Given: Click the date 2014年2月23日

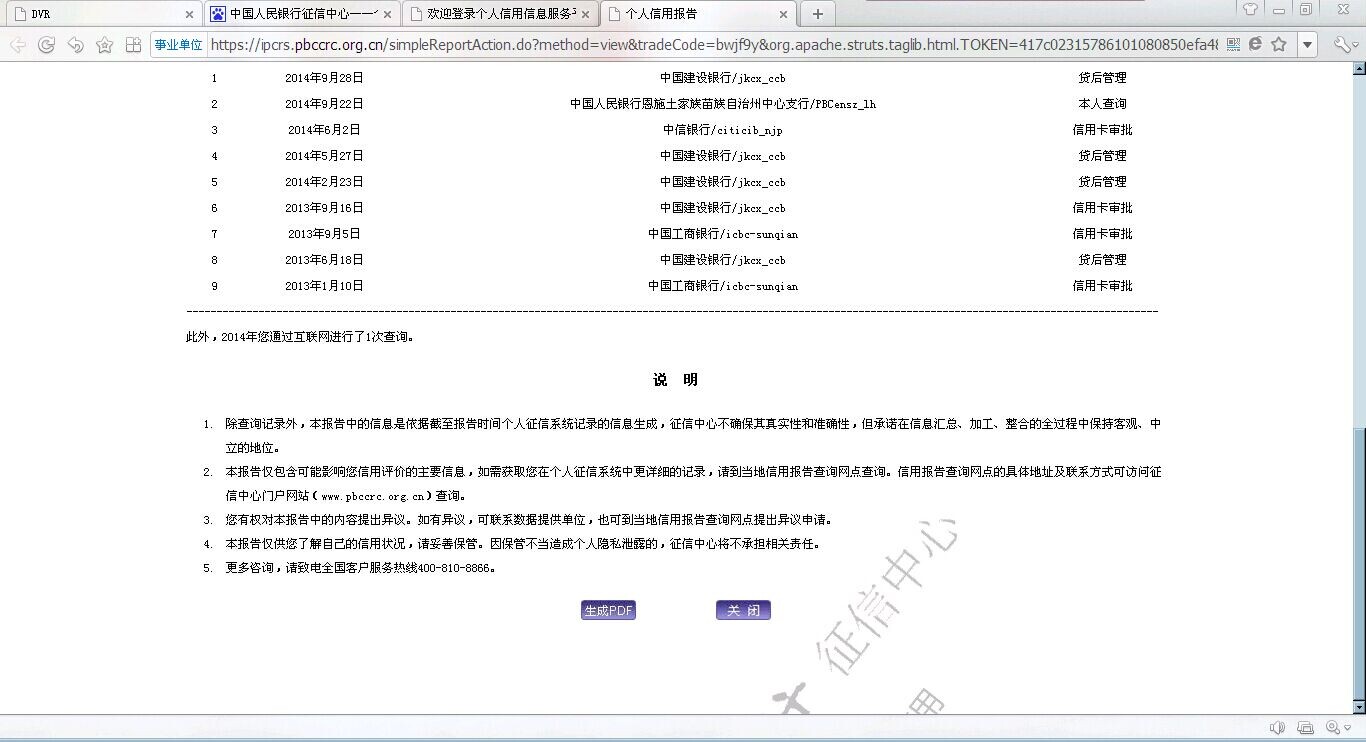Looking at the screenshot, I should (x=324, y=182).
